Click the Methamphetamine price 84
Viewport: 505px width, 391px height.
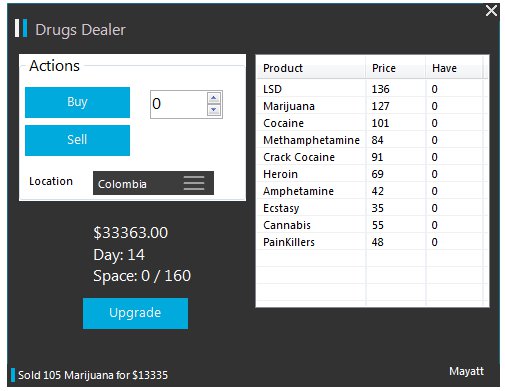coord(377,140)
